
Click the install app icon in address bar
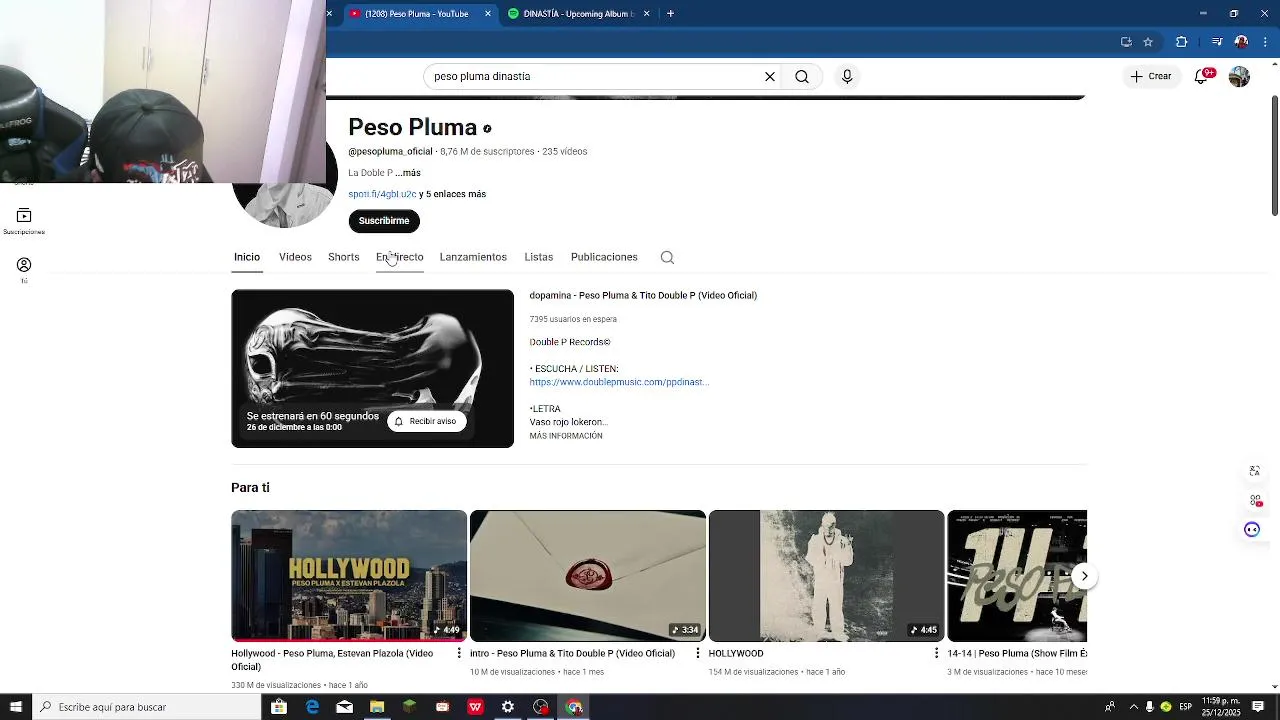tap(1126, 42)
